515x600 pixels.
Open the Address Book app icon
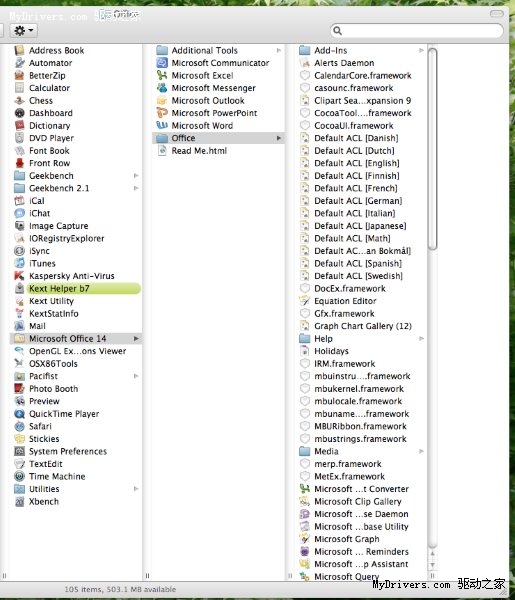tap(19, 51)
